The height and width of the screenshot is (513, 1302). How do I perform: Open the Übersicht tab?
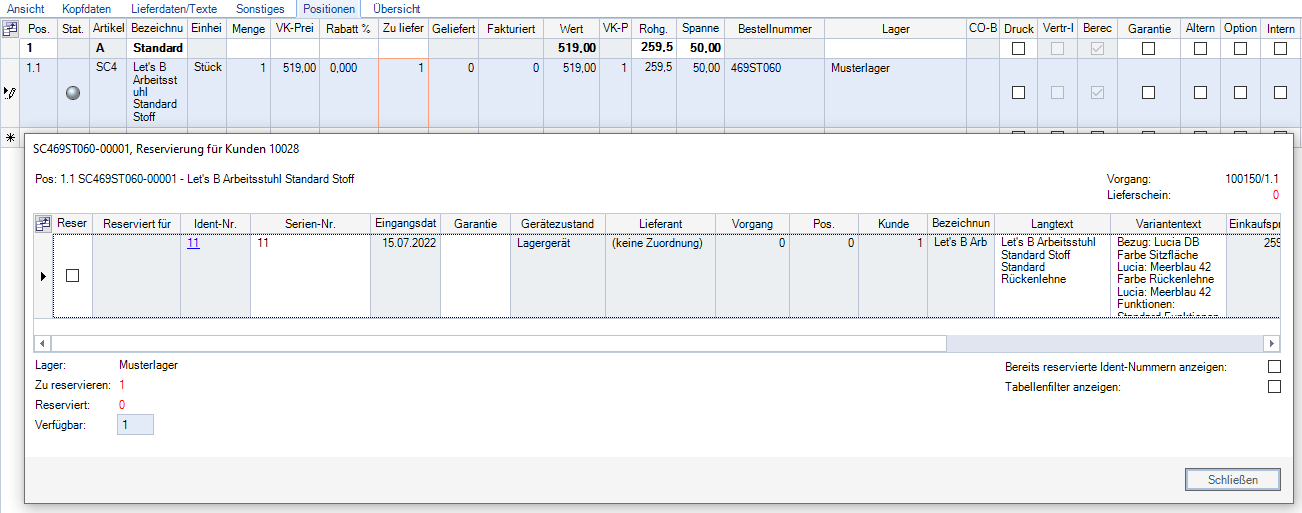396,8
